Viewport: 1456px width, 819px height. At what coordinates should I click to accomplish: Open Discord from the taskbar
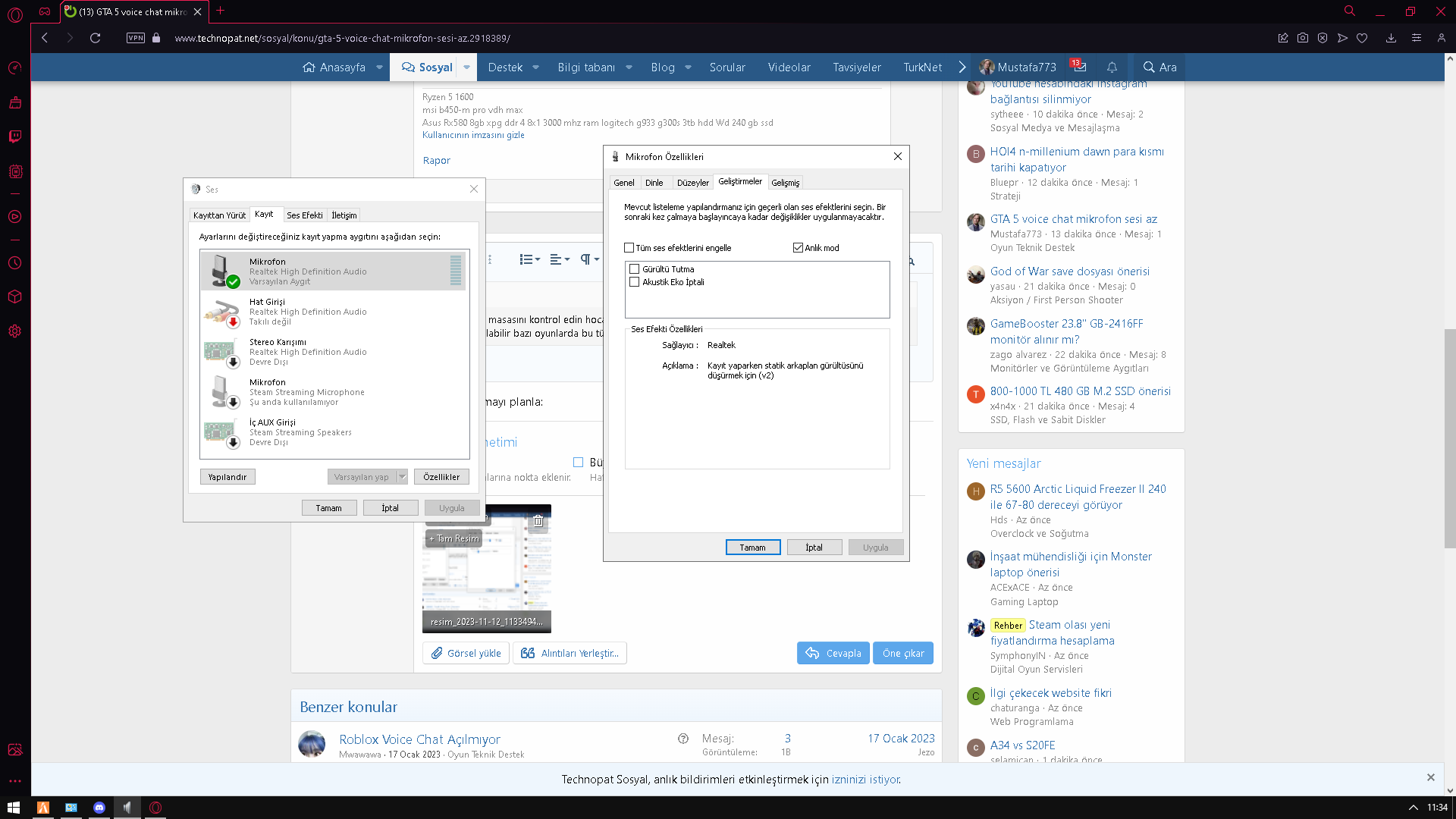point(99,808)
